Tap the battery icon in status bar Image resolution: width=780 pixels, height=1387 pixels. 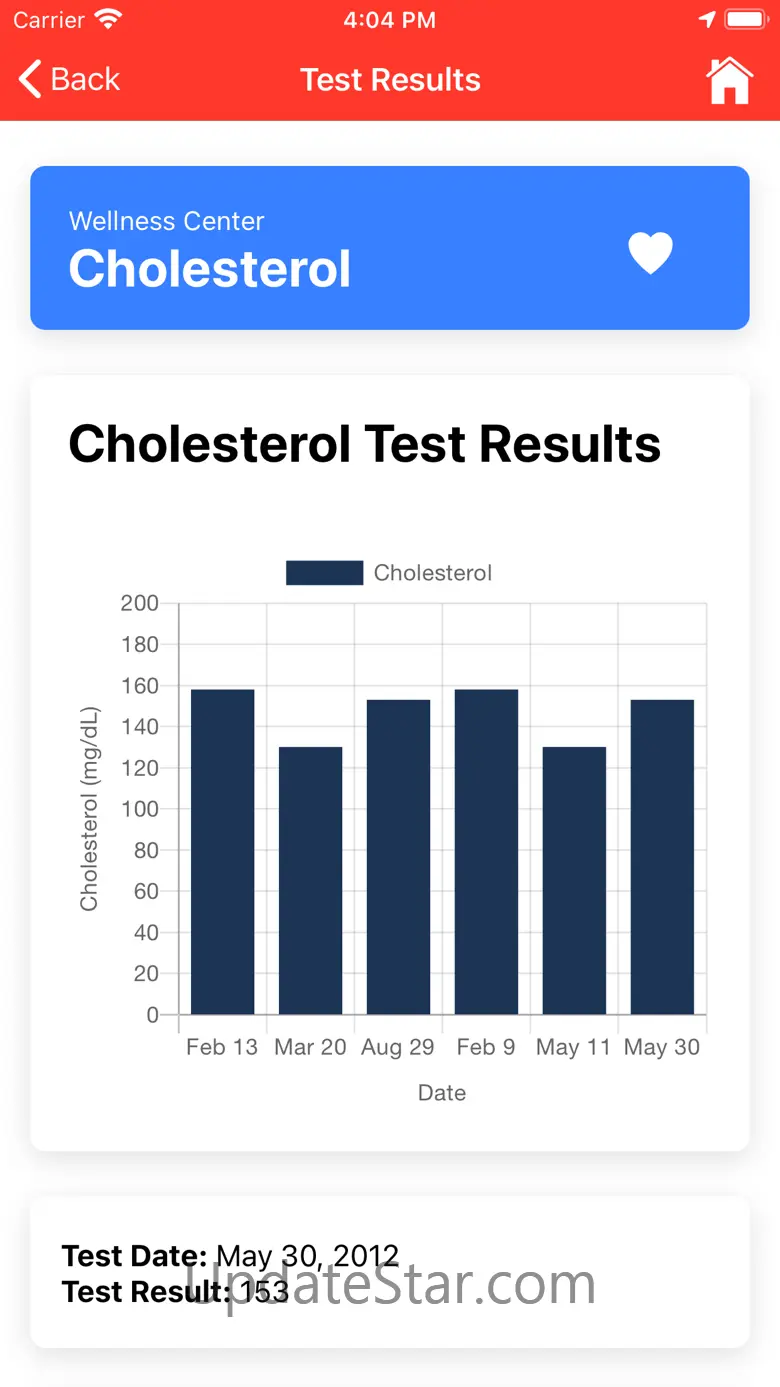[x=745, y=19]
